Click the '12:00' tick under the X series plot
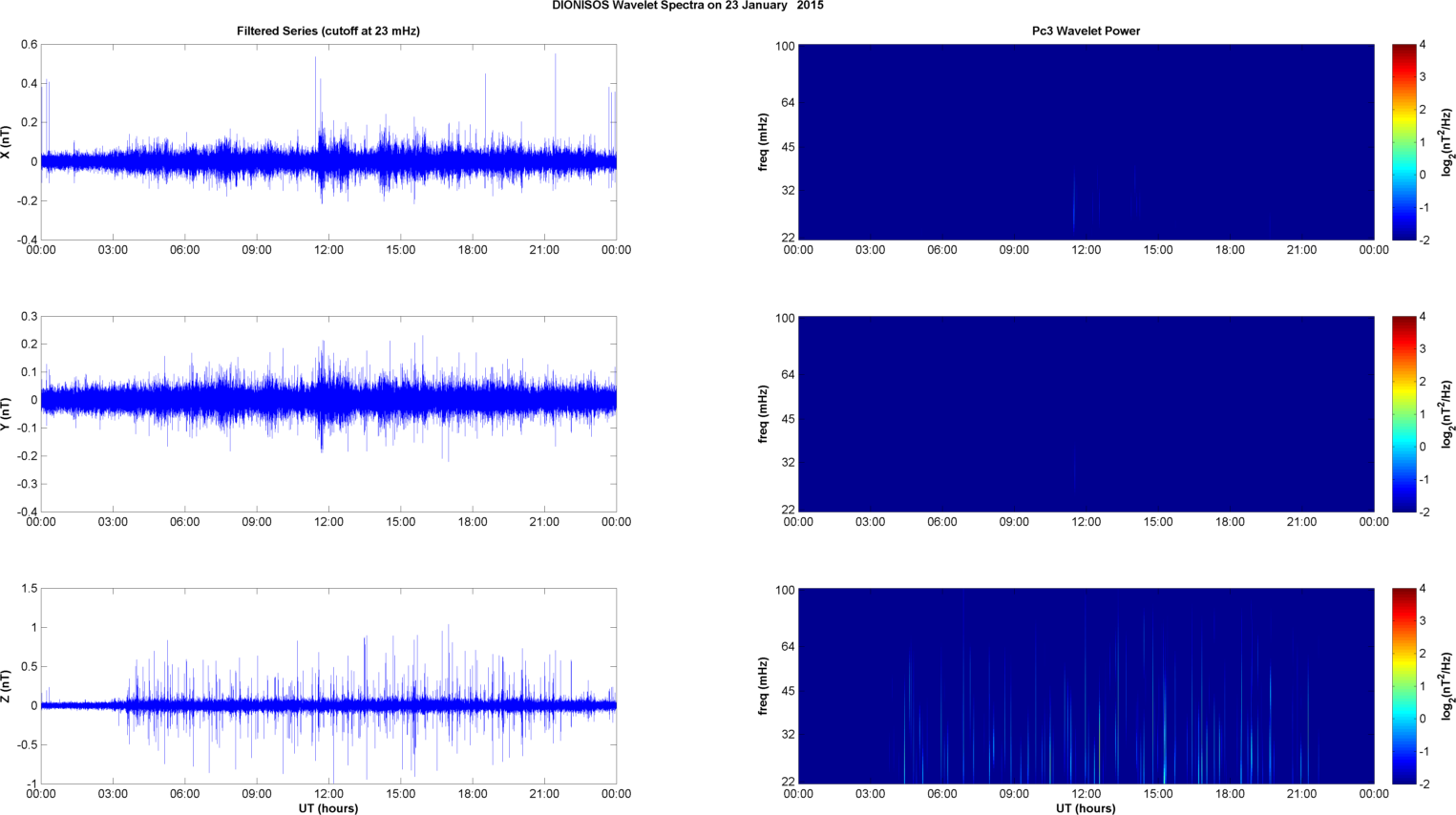1456x815 pixels. 328,250
